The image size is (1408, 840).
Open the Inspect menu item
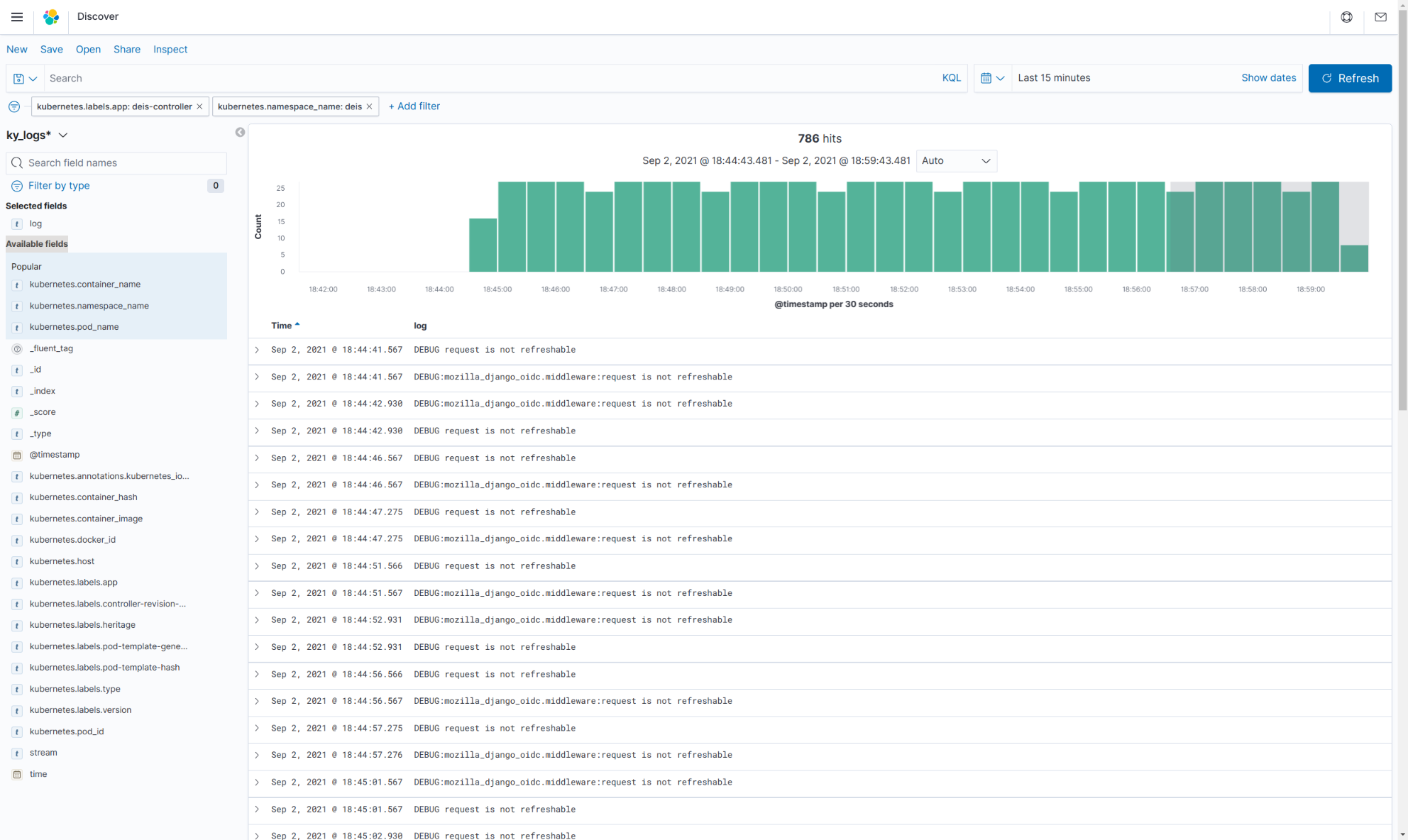point(170,50)
